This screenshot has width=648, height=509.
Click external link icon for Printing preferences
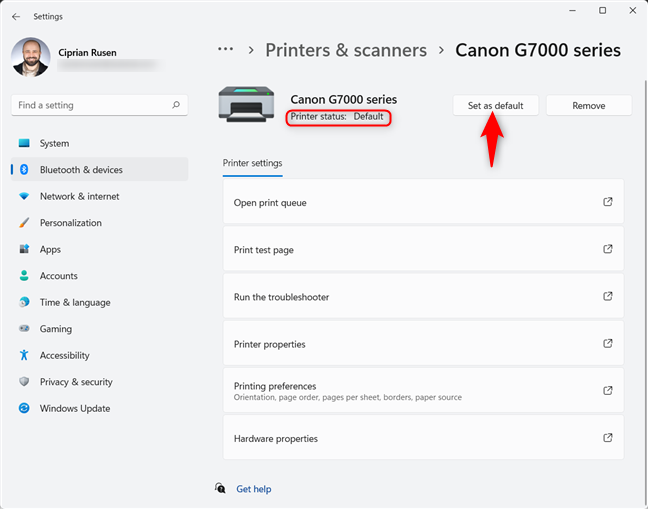pyautogui.click(x=608, y=390)
